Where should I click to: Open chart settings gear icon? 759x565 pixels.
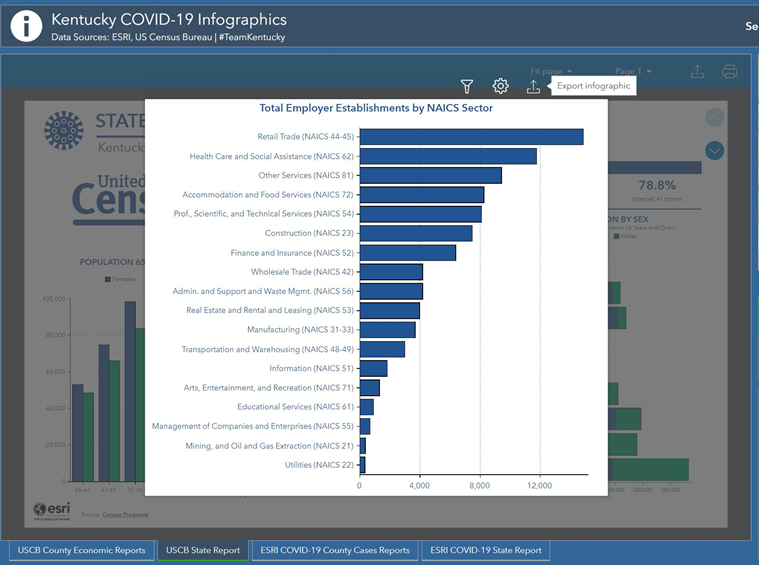coord(500,87)
